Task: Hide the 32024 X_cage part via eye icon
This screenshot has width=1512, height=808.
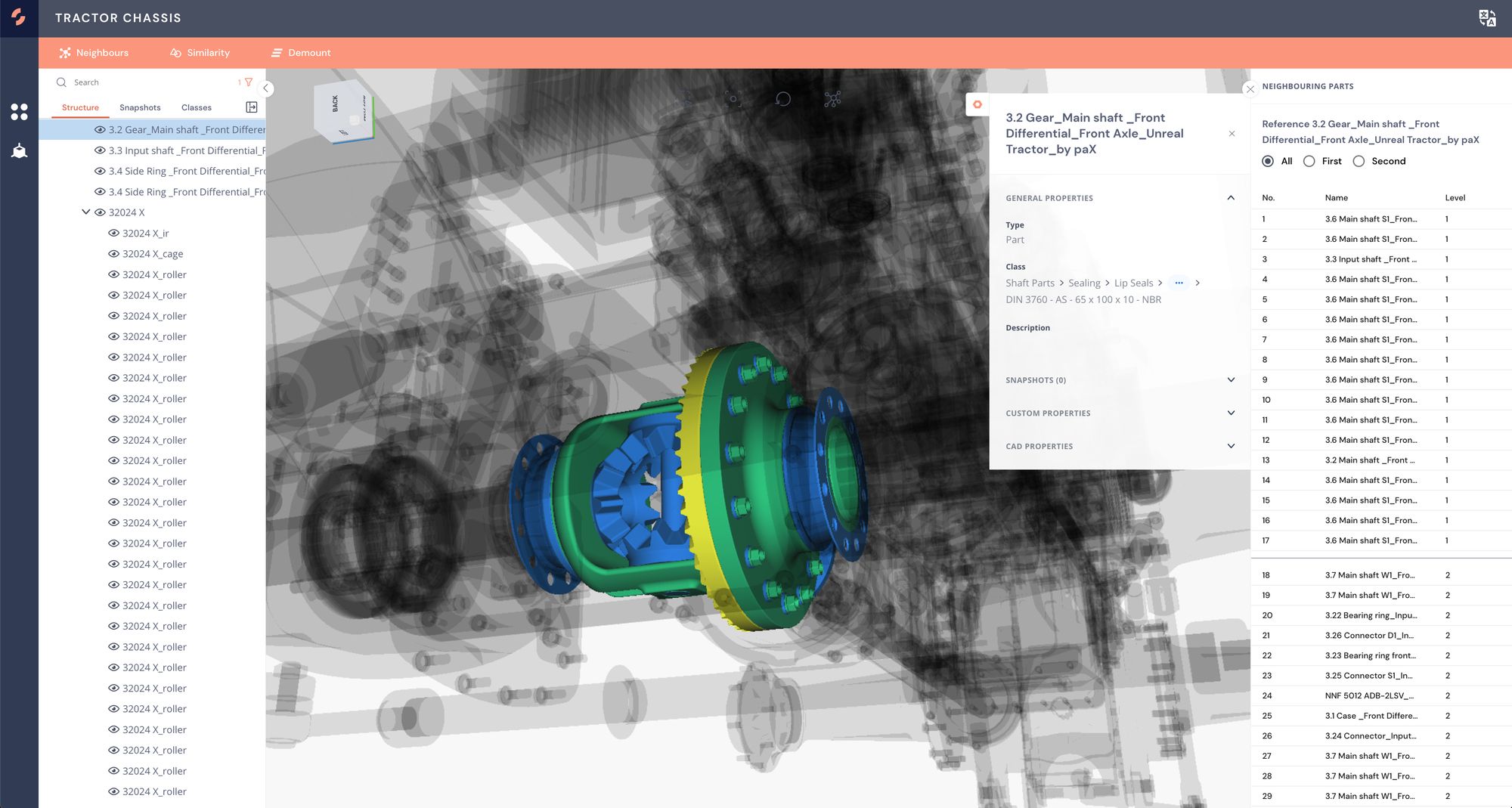Action: pos(114,254)
